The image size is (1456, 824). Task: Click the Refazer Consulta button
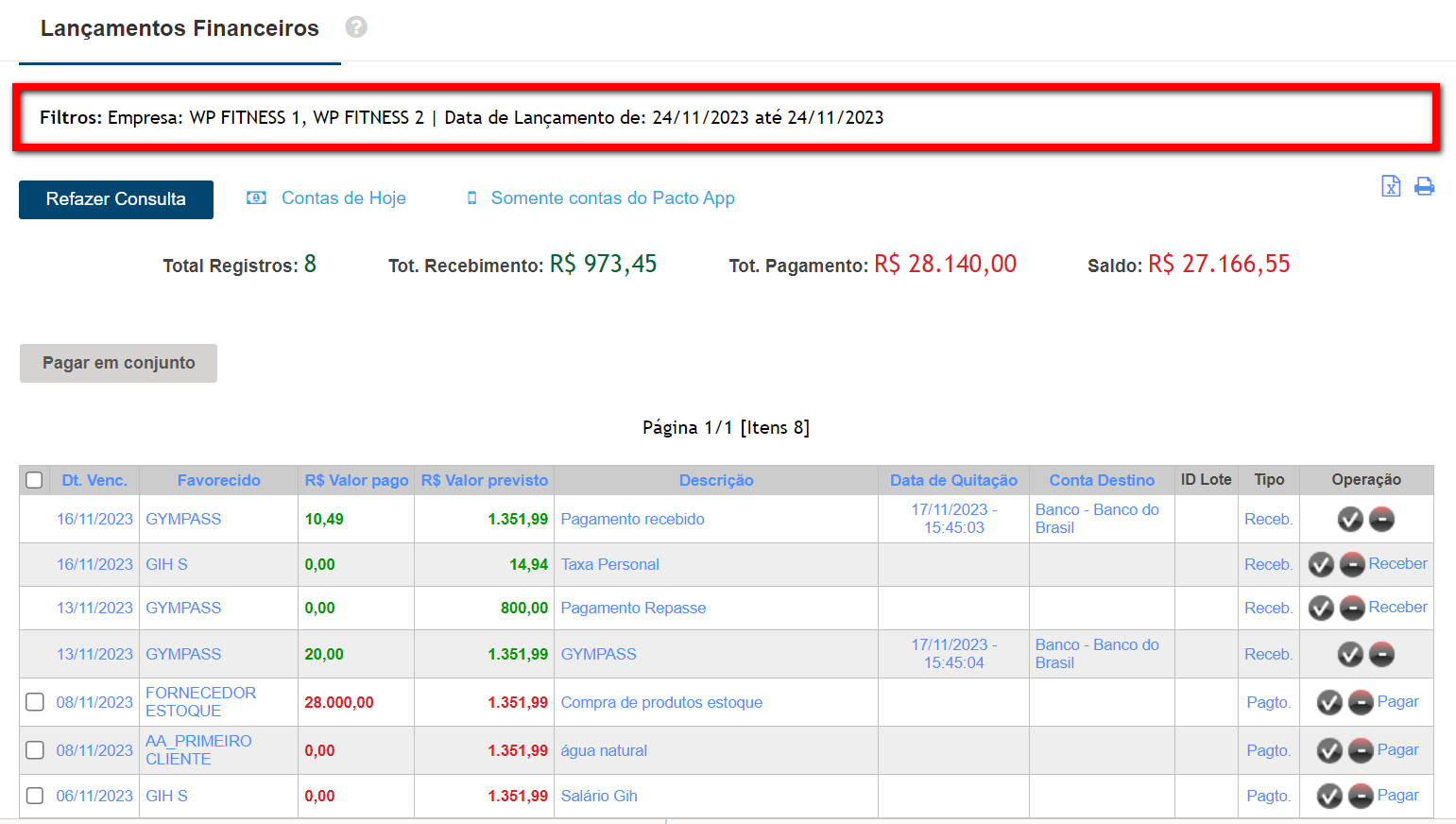[x=116, y=199]
